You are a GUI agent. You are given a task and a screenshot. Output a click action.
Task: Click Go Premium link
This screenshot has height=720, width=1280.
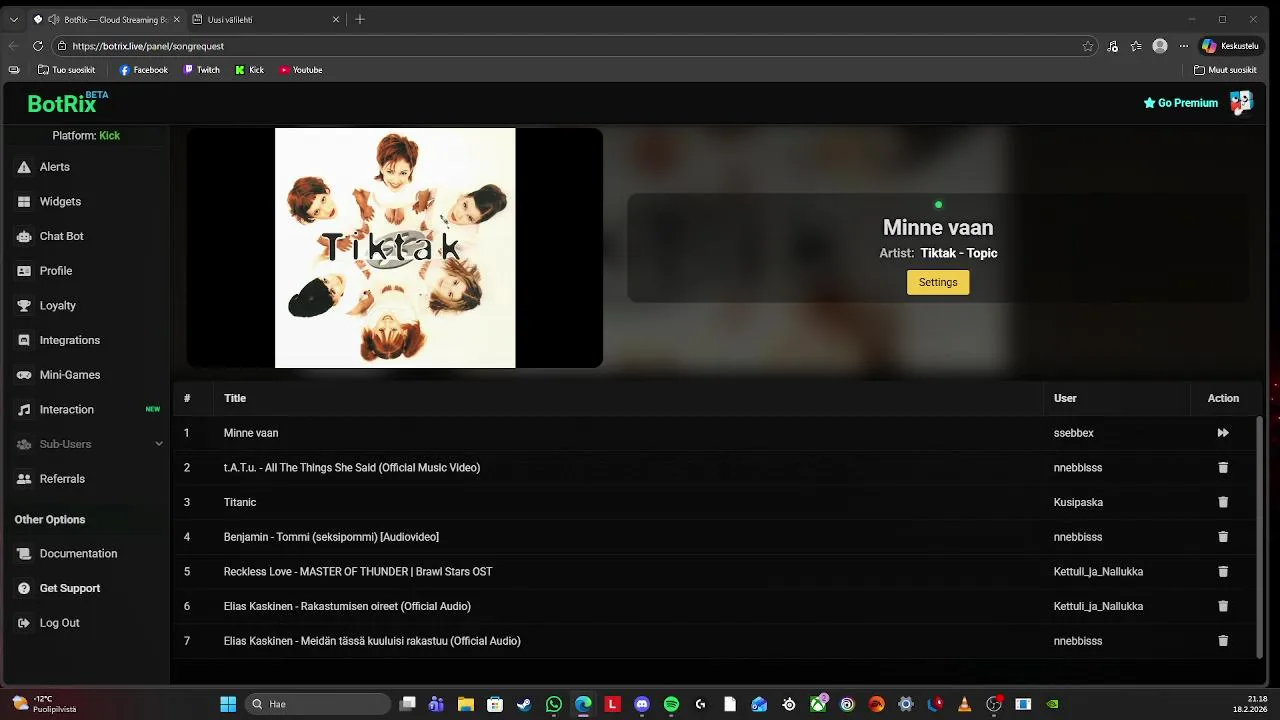point(1180,103)
